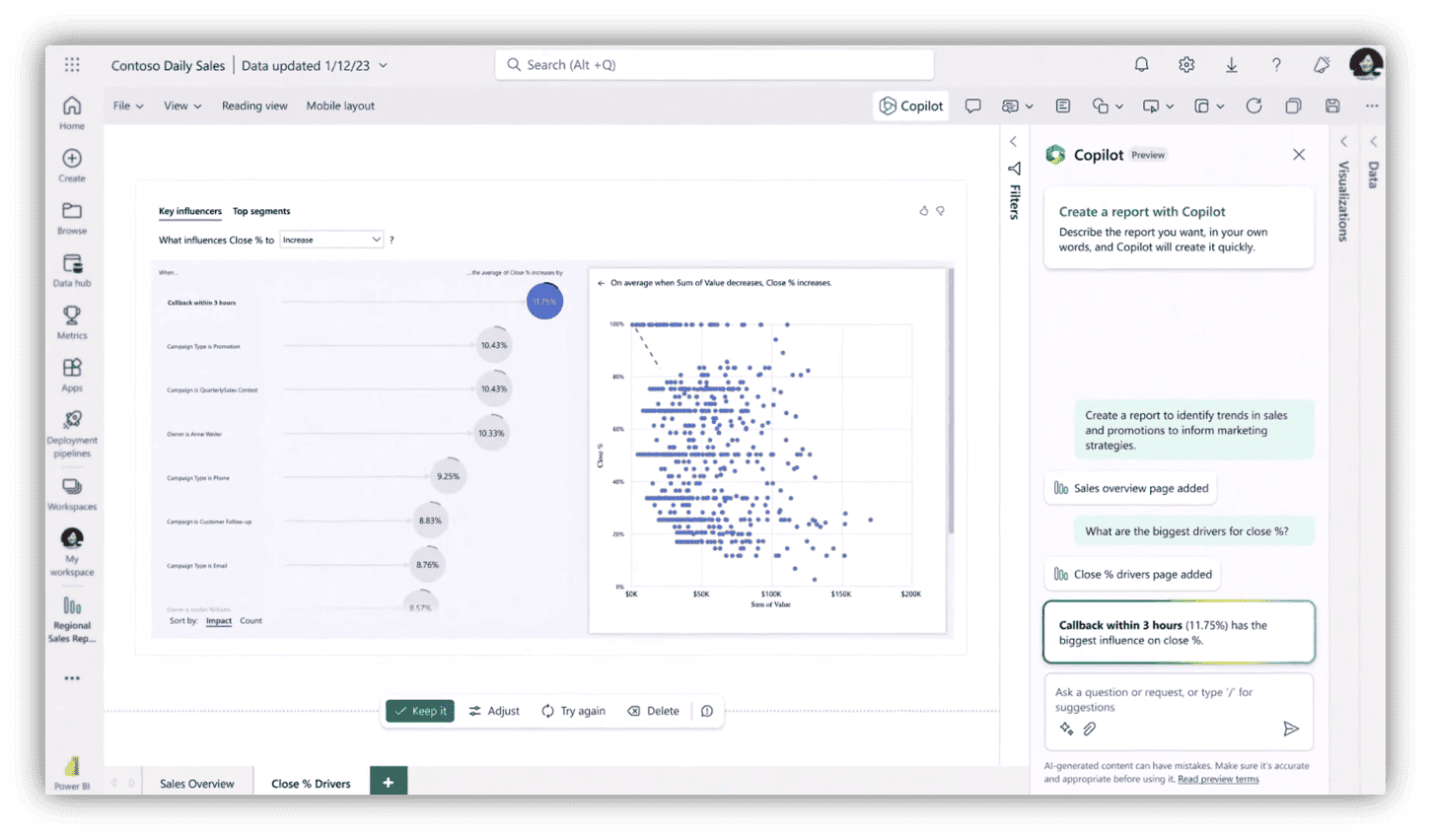The width and height of the screenshot is (1431, 840).
Task: Toggle the Copilot pane button
Action: point(911,105)
